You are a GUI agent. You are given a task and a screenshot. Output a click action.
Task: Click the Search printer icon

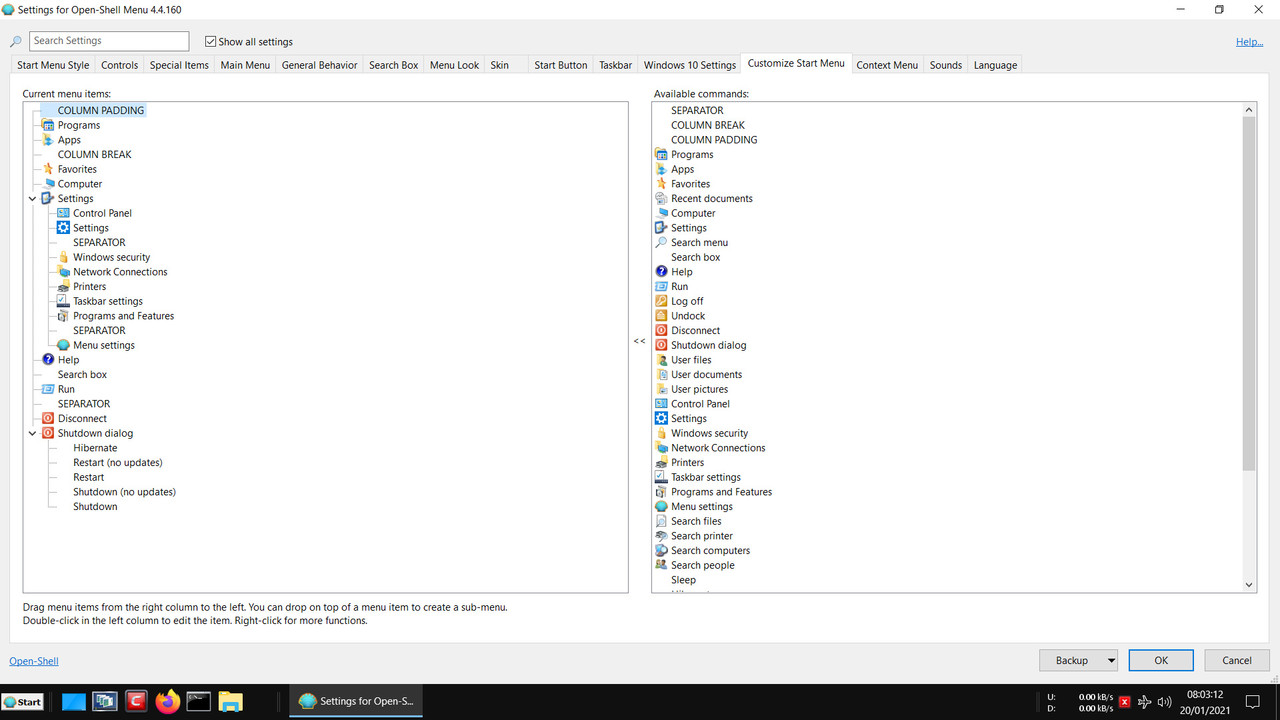tap(661, 536)
